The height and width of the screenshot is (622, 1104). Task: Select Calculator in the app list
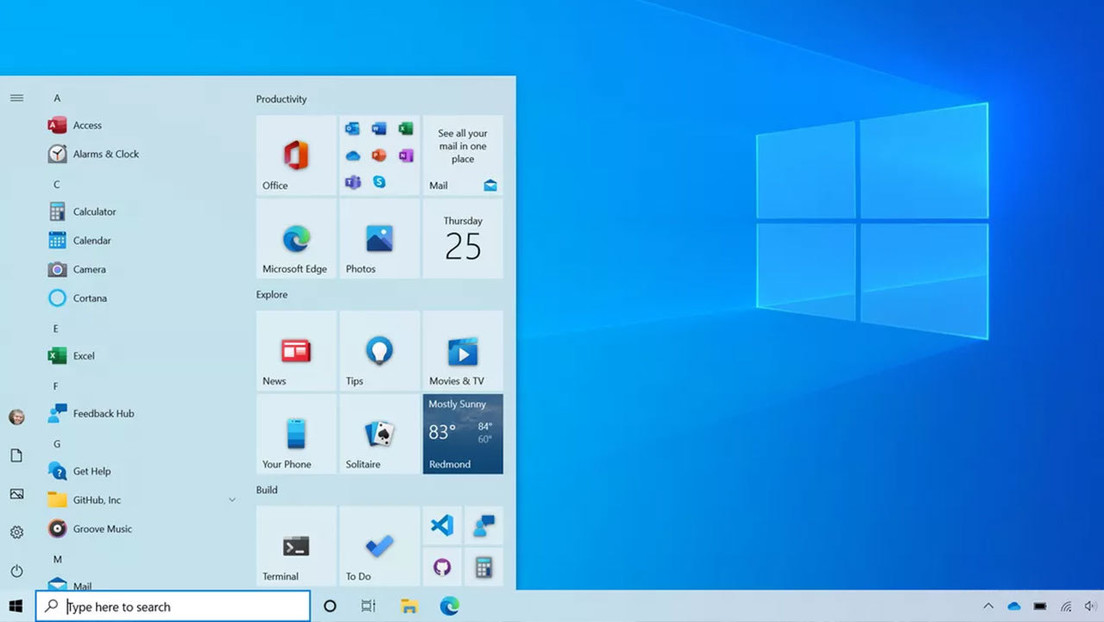point(94,212)
